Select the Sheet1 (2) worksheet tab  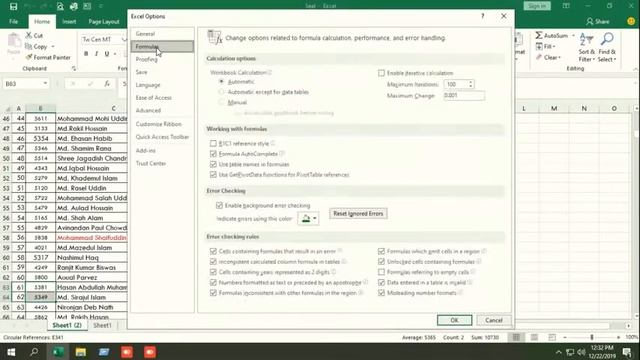[67, 325]
